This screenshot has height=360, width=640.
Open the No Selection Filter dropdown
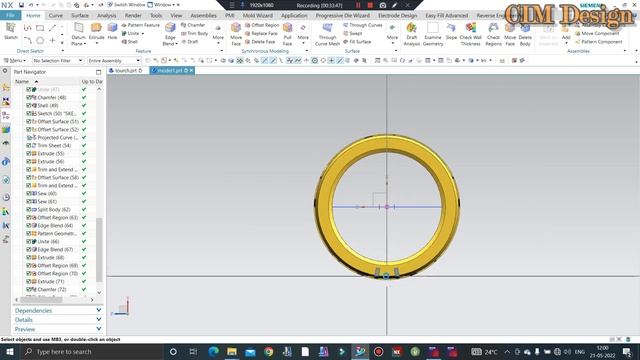pyautogui.click(x=58, y=60)
